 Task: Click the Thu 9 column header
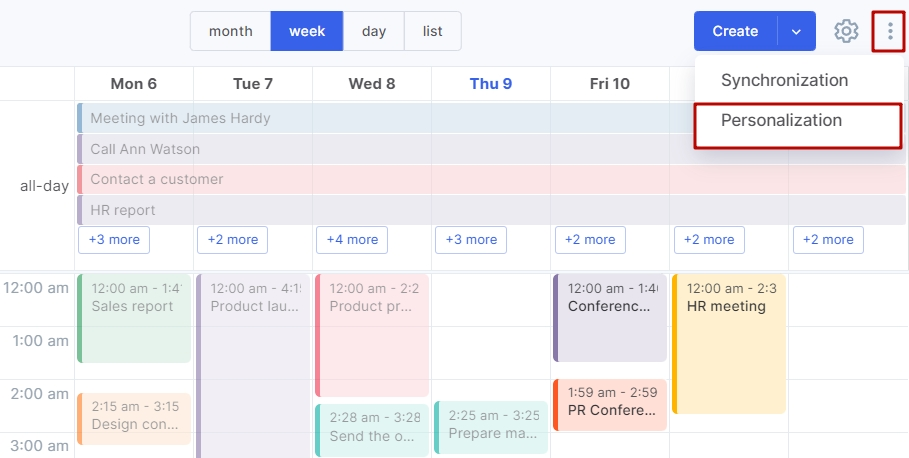(490, 84)
